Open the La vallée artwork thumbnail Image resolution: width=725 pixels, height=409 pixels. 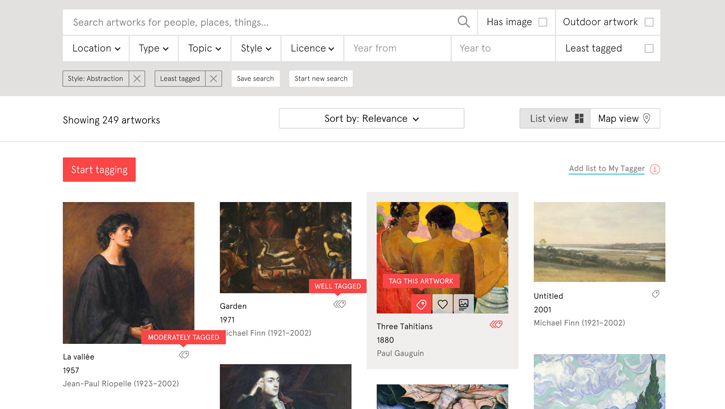click(x=129, y=273)
